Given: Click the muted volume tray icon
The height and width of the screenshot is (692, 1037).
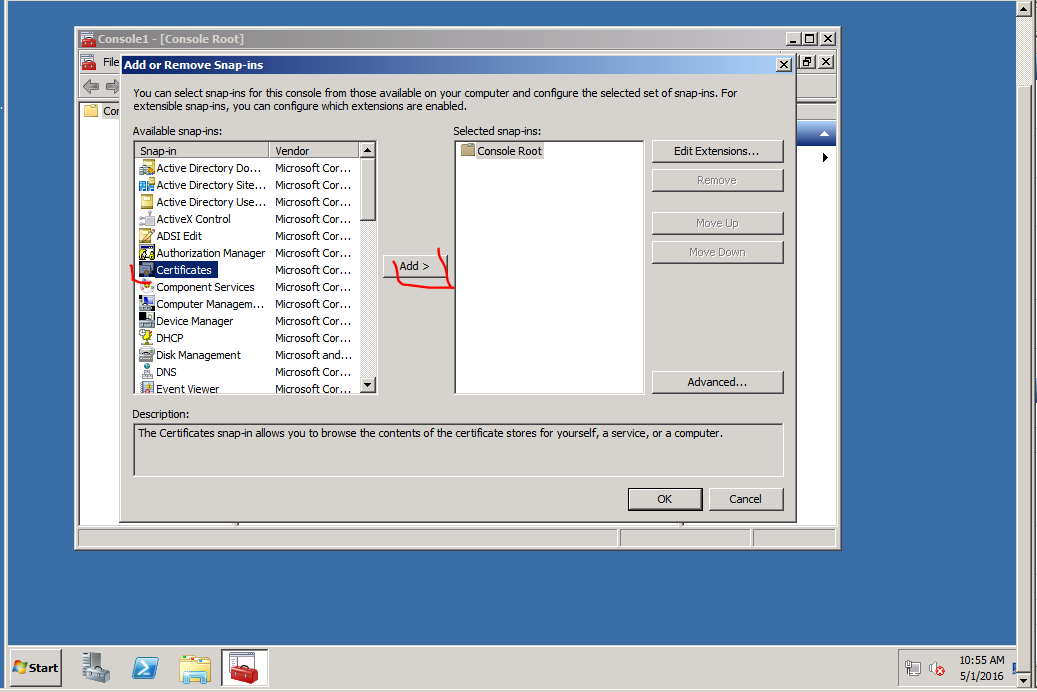Looking at the screenshot, I should tap(936, 668).
